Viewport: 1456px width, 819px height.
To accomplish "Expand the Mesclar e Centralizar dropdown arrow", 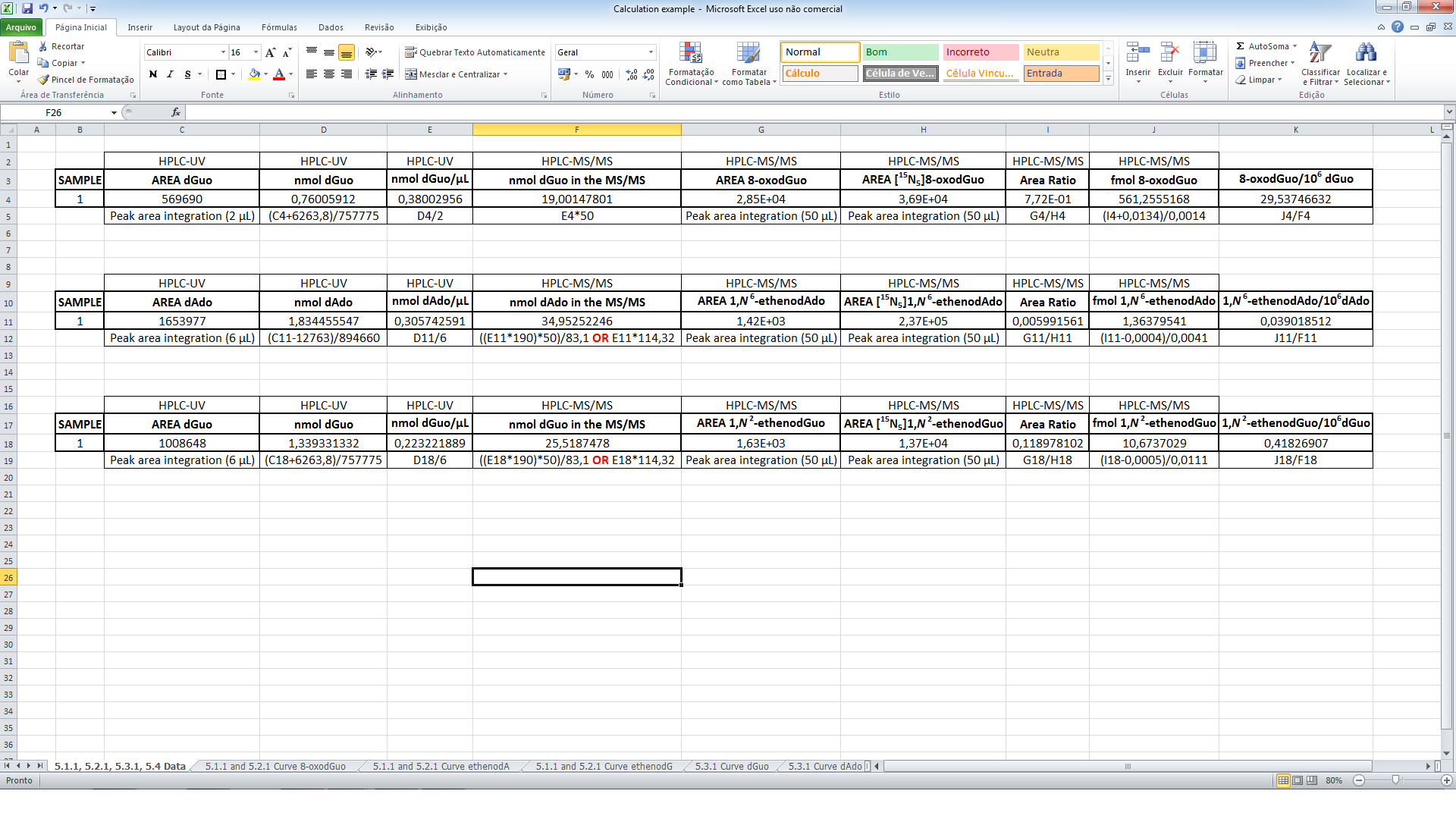I will 505,74.
